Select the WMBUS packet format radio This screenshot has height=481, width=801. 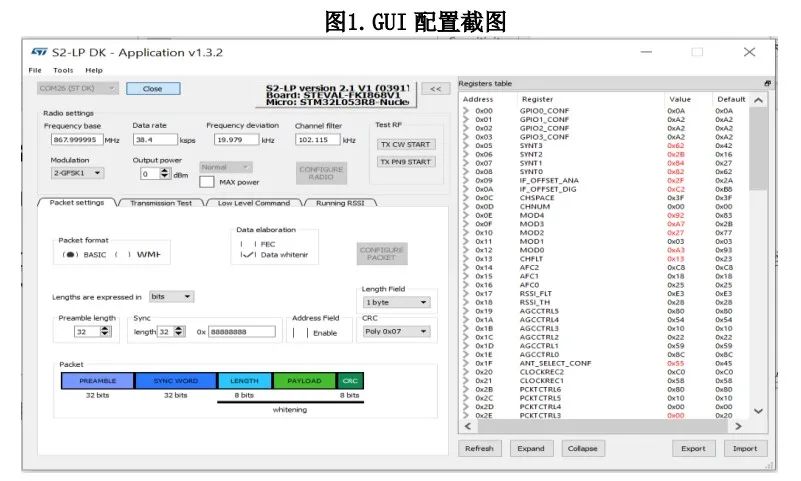point(122,254)
